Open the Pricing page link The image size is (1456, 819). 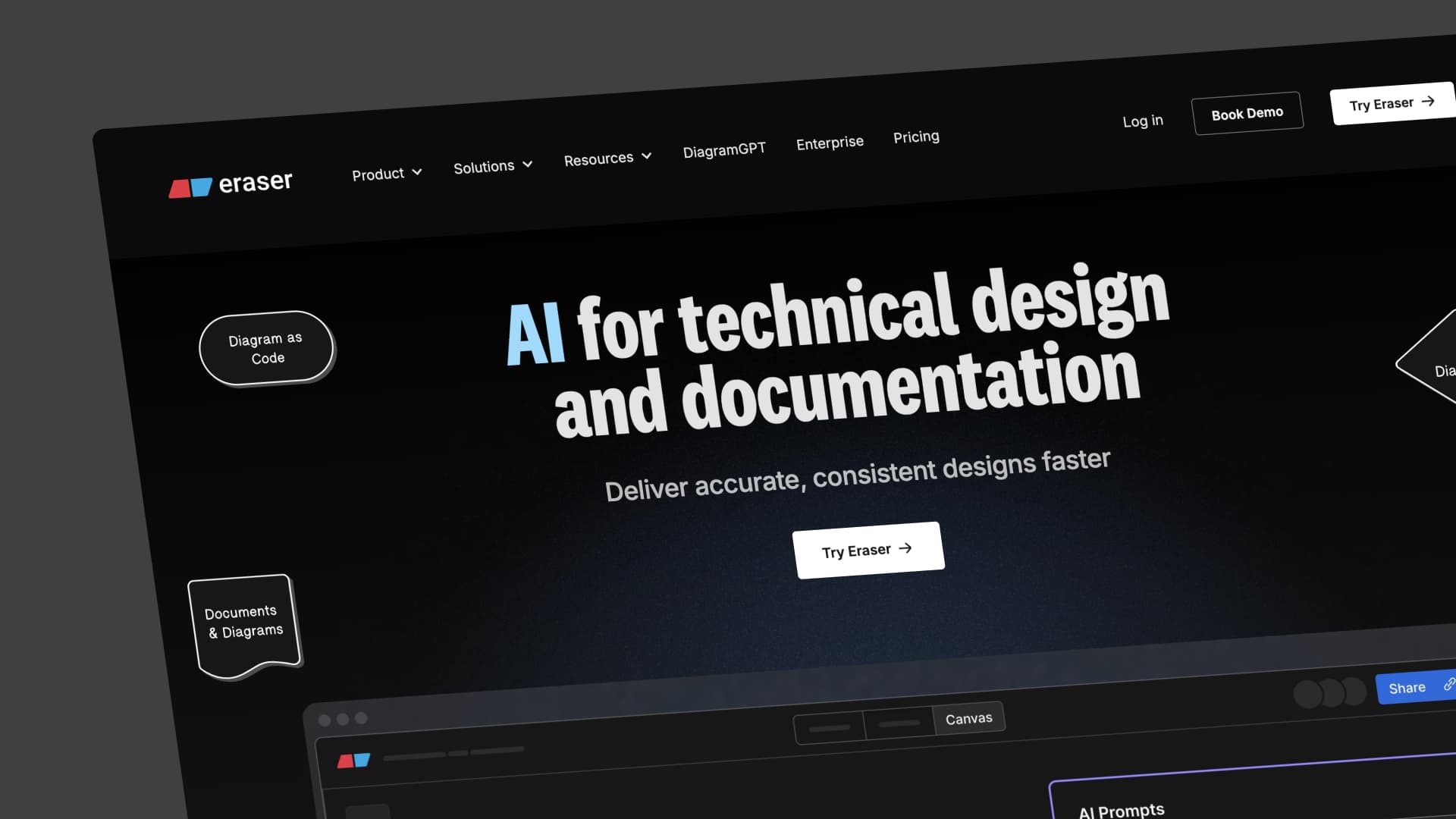coord(916,136)
